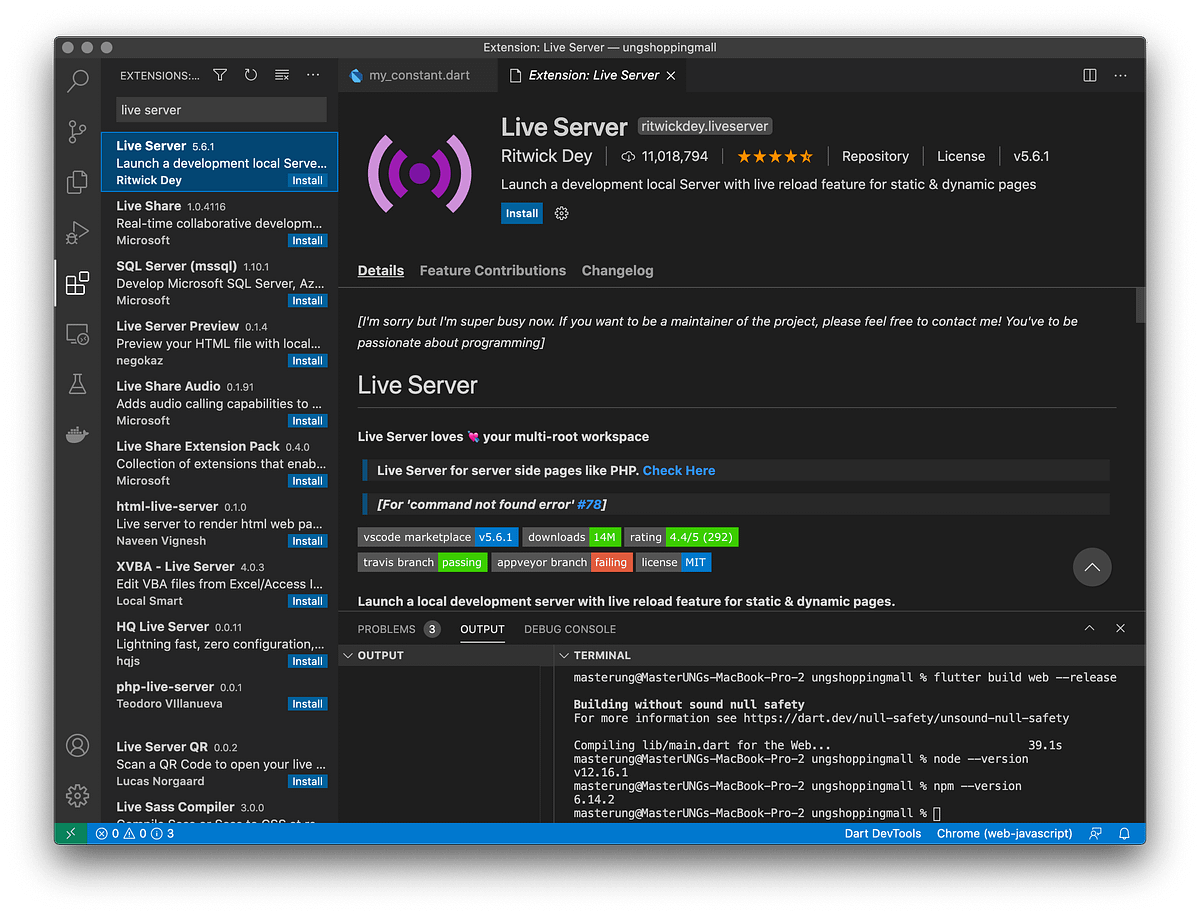Open the settings gear beside the Install button
This screenshot has width=1200, height=916.
point(561,213)
